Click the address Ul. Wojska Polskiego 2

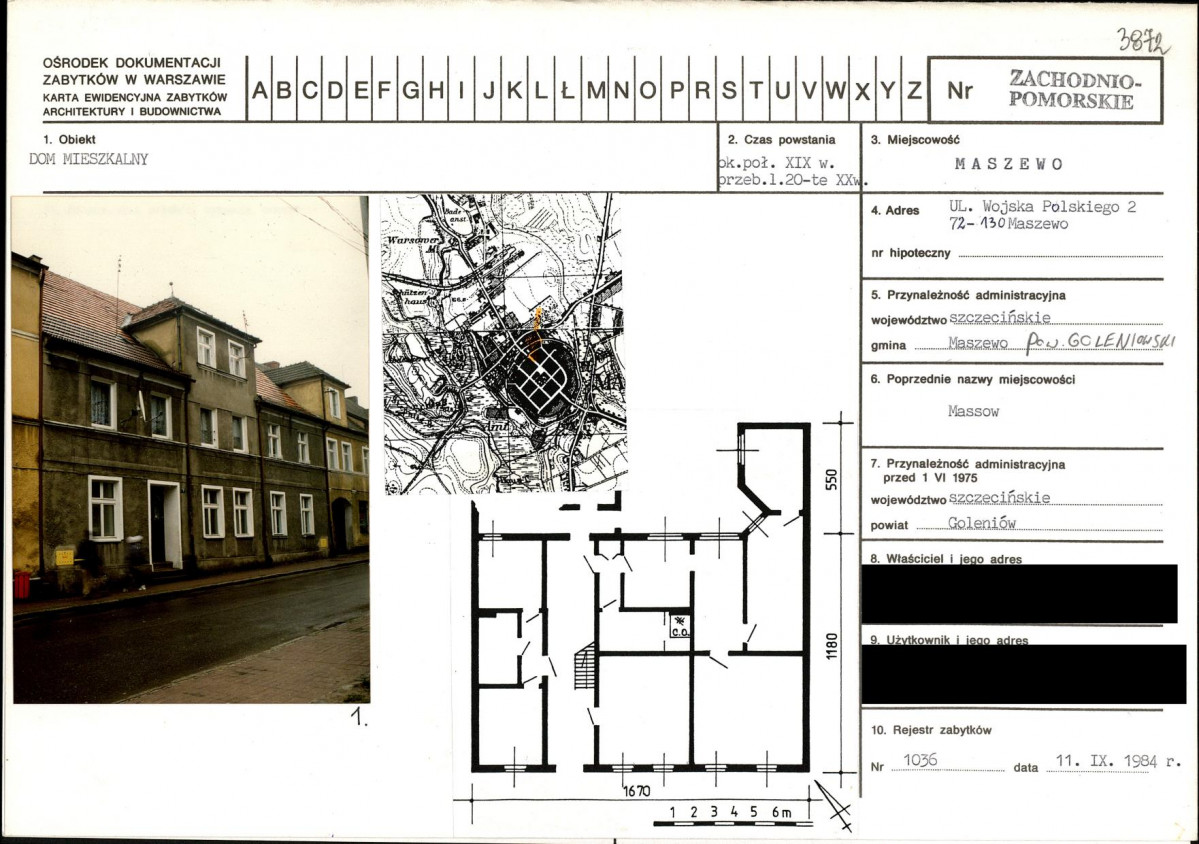click(x=1043, y=206)
